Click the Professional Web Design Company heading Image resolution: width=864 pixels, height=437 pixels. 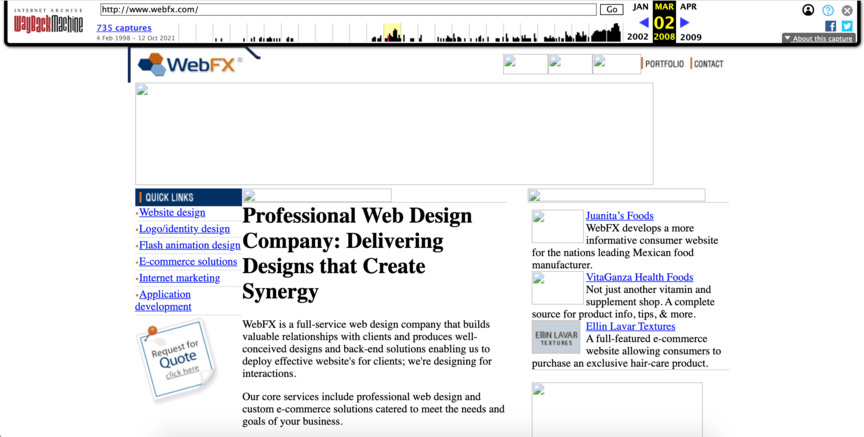(x=357, y=253)
